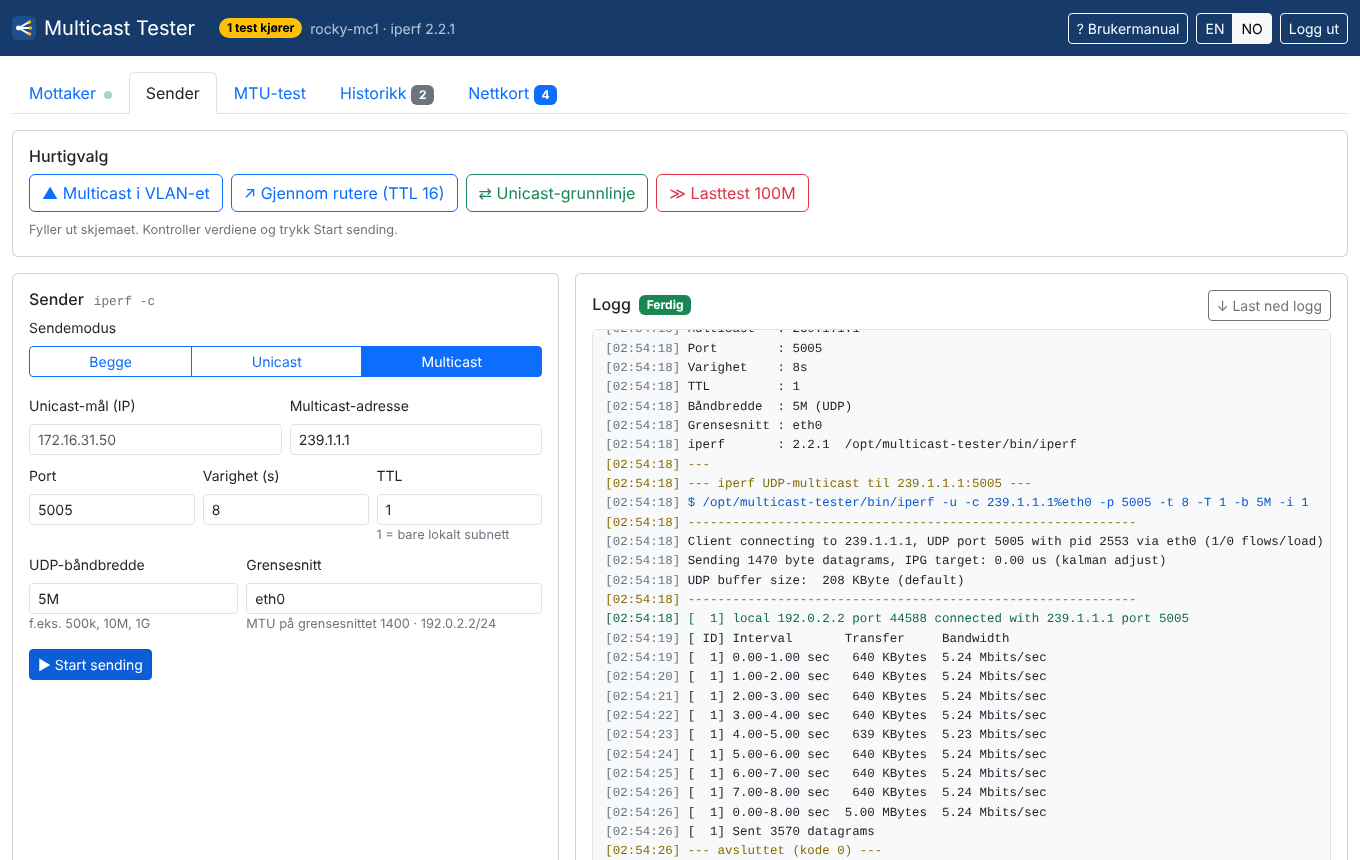1360x860 pixels.
Task: Open the Historikk tab
Action: 387,93
